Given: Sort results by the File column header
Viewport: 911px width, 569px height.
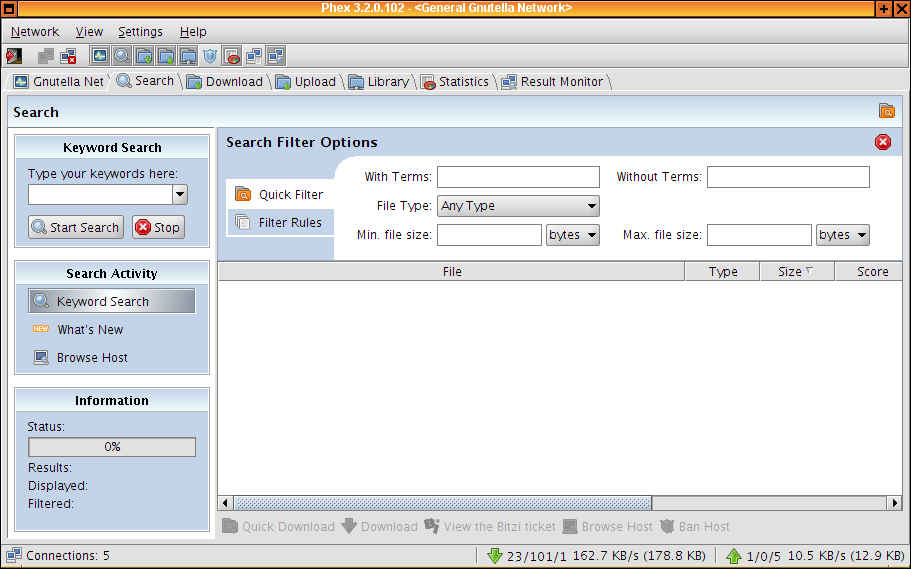Looking at the screenshot, I should point(451,271).
